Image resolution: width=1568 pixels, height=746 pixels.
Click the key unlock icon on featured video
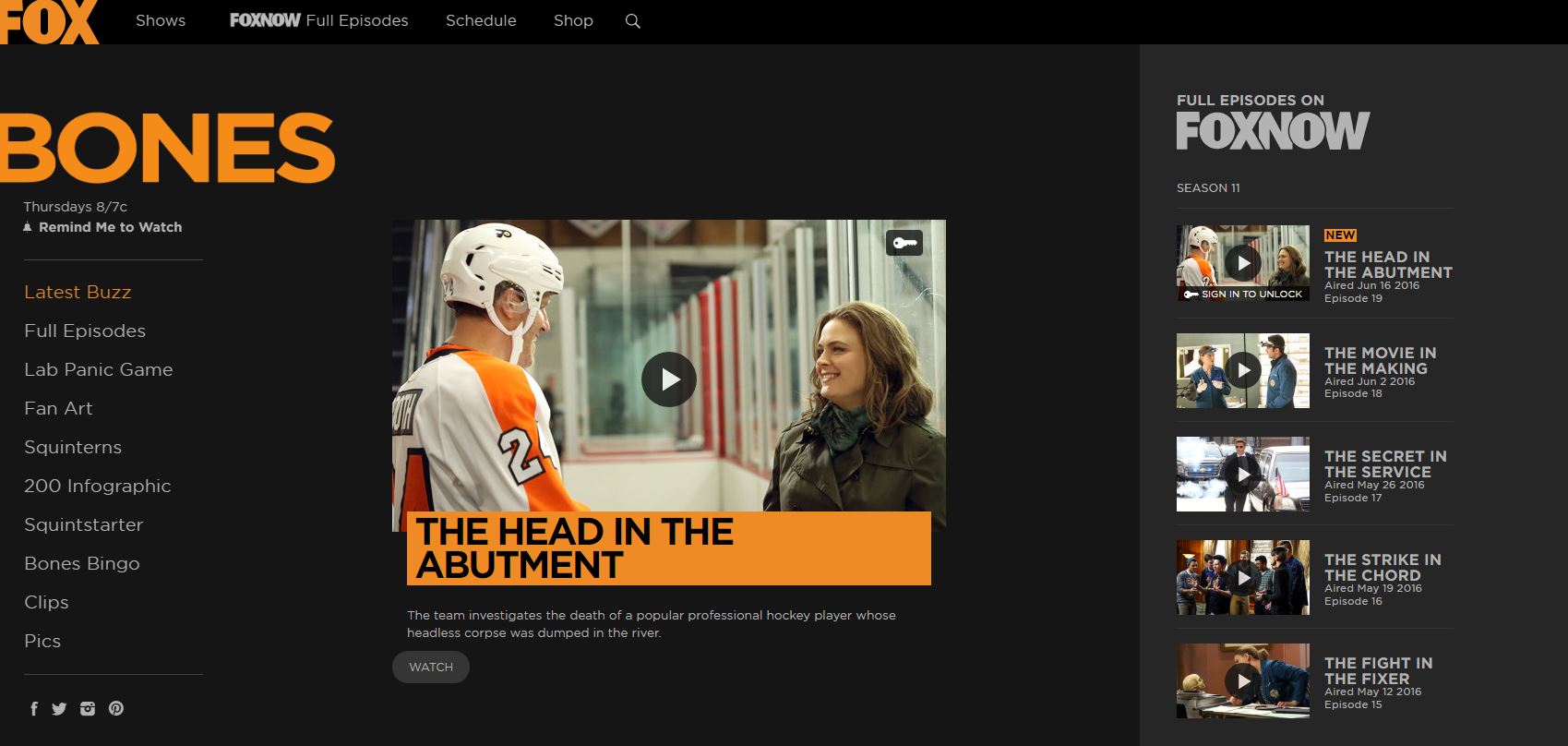tap(904, 243)
